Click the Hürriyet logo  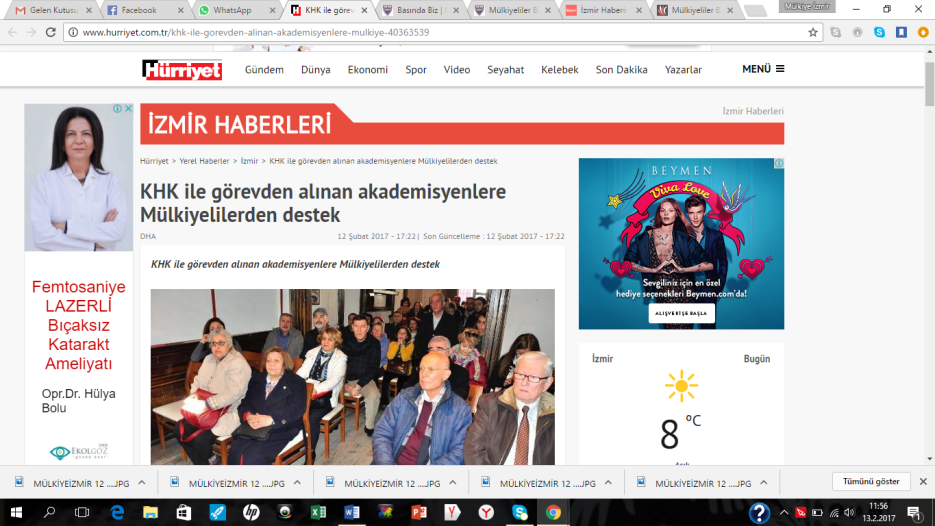(x=181, y=70)
